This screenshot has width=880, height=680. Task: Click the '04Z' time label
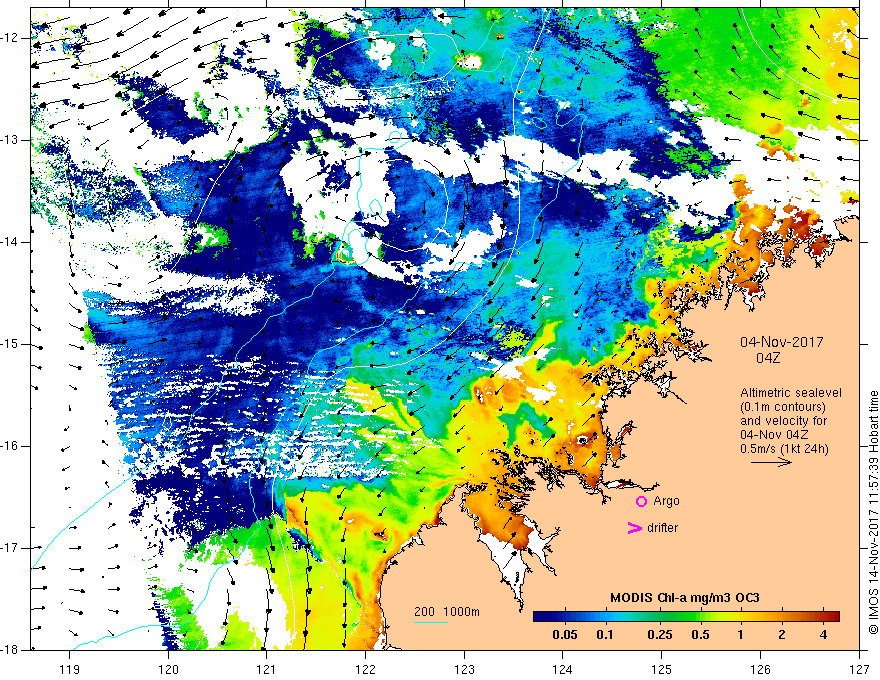(768, 358)
